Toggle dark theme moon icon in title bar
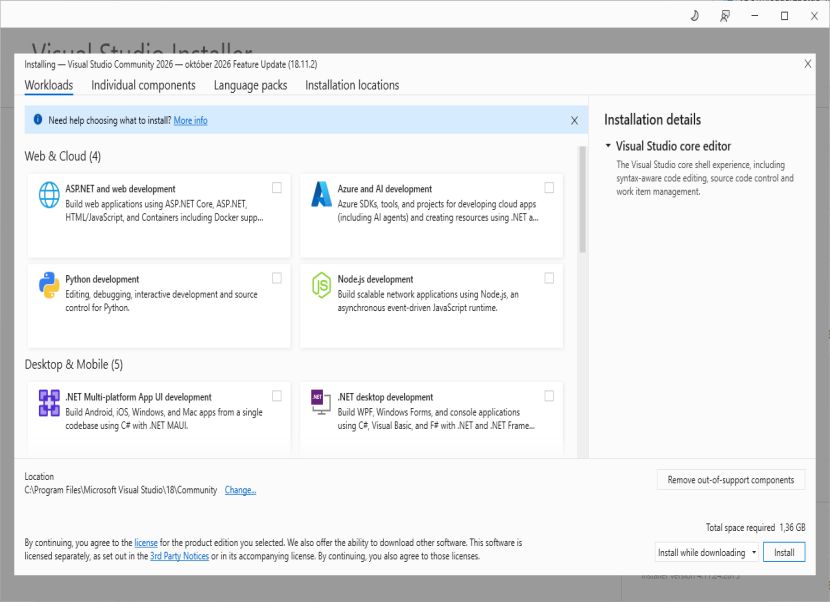 tap(694, 16)
